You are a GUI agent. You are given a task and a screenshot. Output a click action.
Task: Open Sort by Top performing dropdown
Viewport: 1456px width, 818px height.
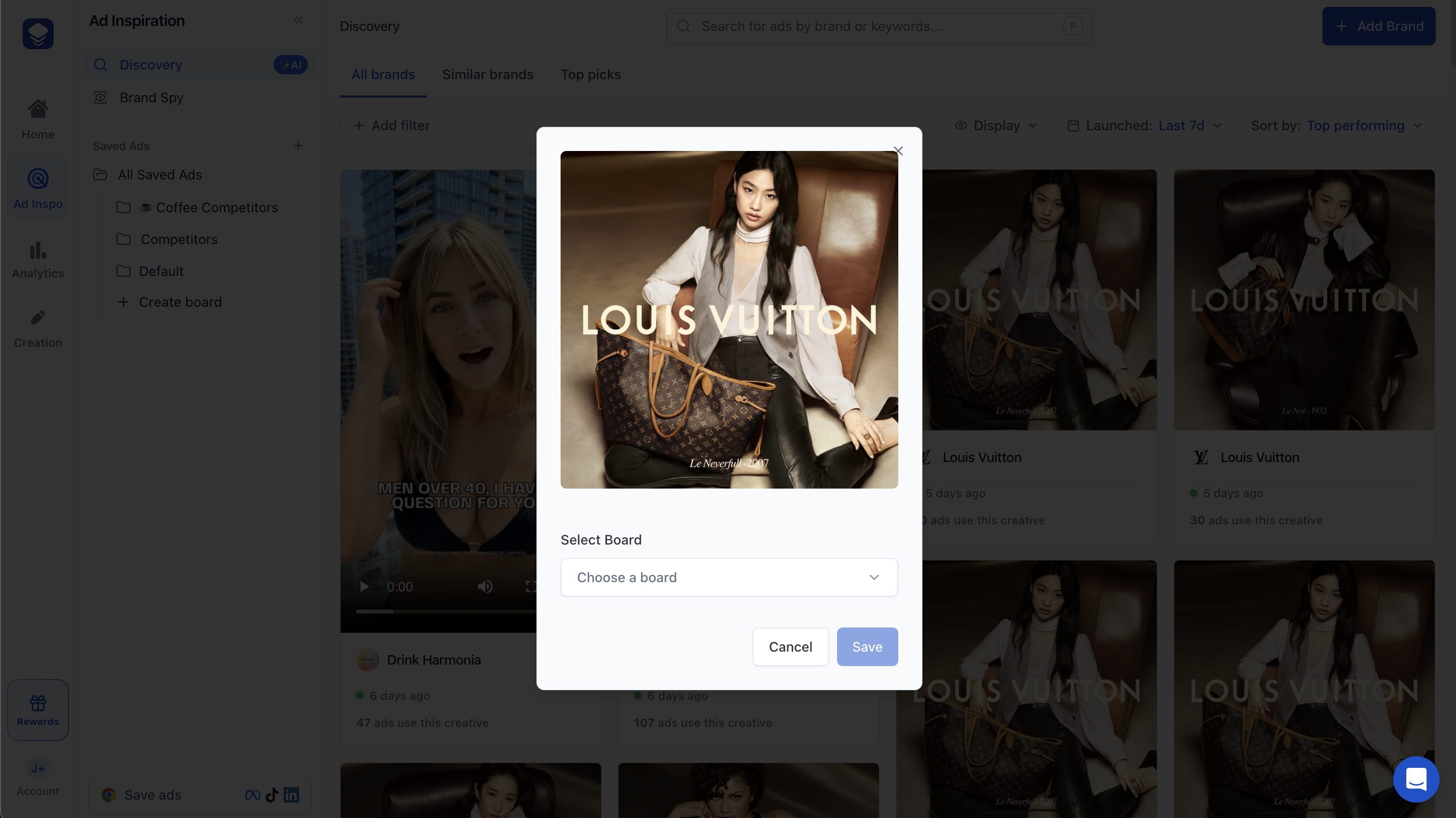point(1336,125)
